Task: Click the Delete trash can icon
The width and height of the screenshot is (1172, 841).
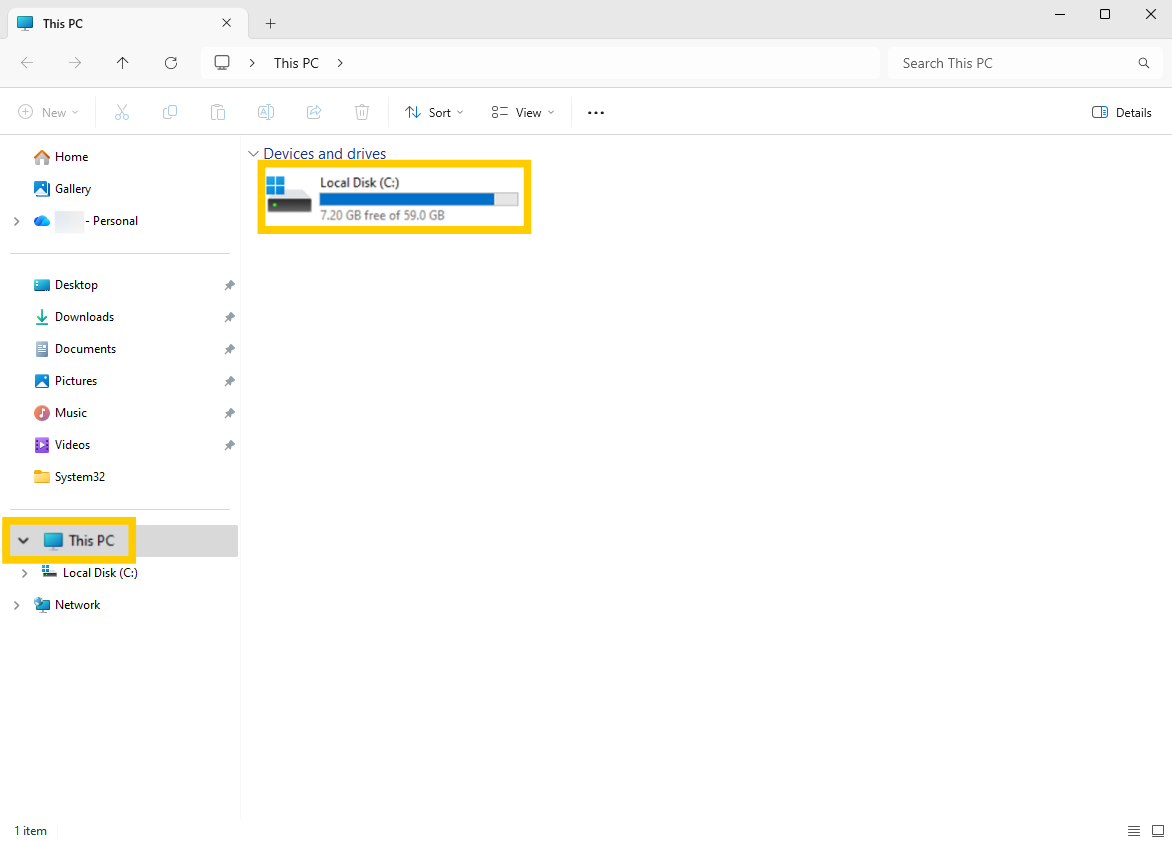Action: [362, 112]
